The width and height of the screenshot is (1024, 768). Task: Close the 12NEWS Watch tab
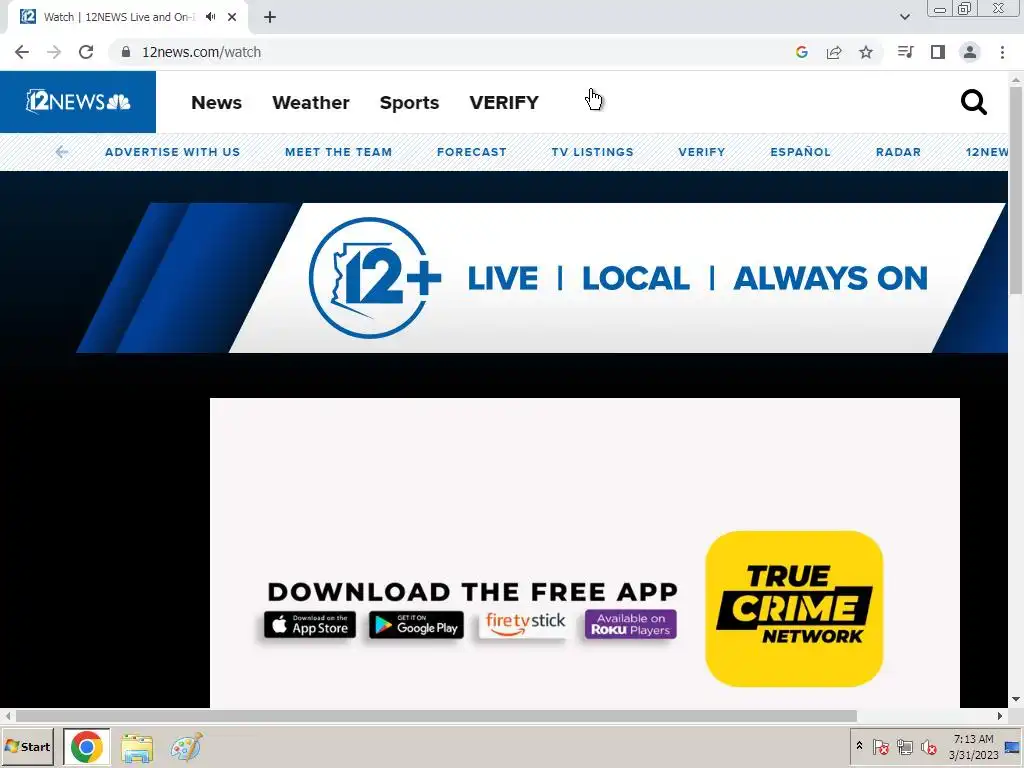232,17
